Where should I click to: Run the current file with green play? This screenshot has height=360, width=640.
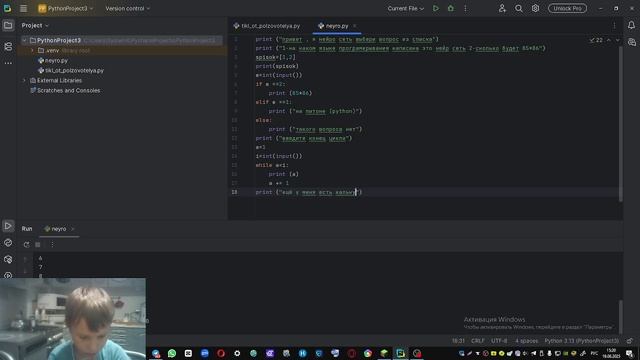(x=436, y=8)
